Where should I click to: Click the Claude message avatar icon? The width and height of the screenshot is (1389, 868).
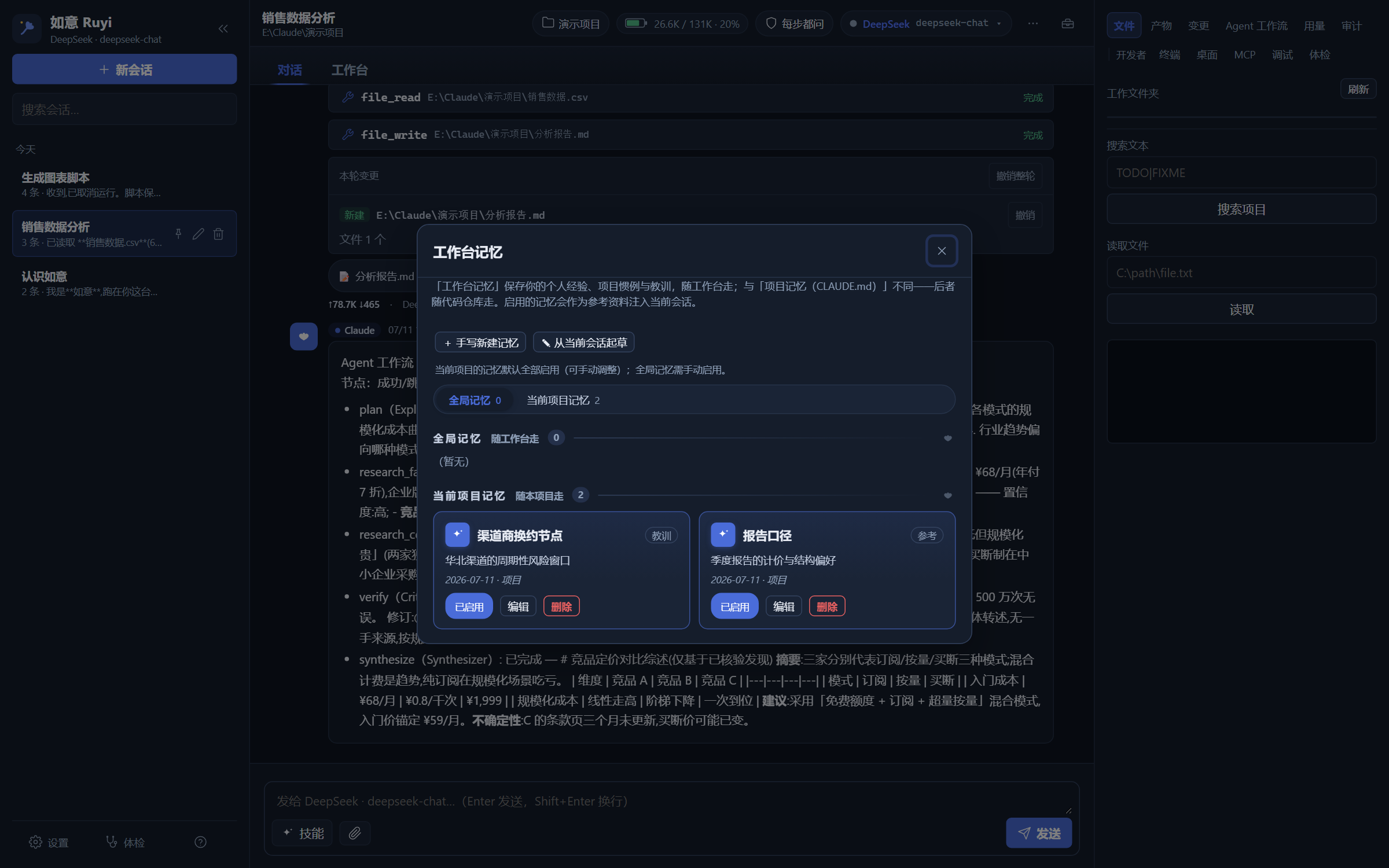click(304, 336)
